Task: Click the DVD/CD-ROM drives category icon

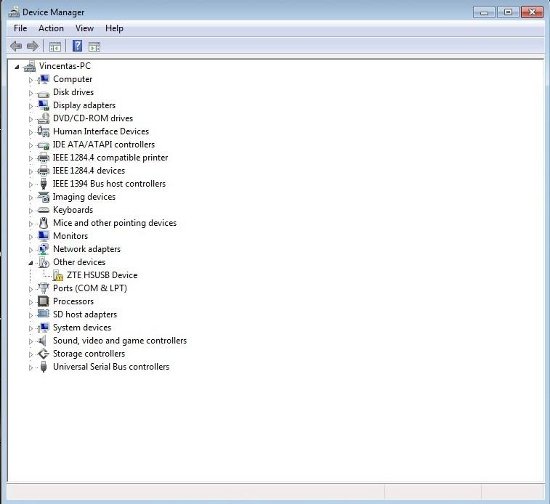Action: point(43,118)
